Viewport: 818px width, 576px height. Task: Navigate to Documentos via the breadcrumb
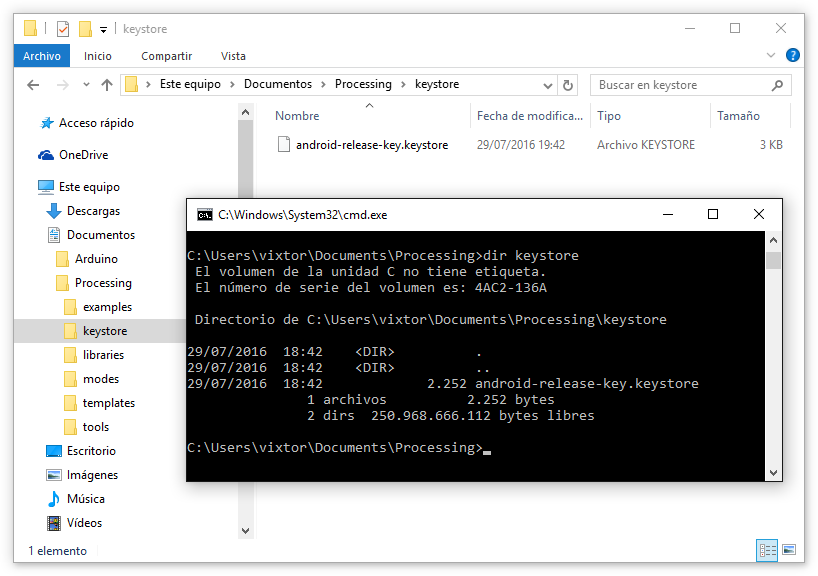278,85
